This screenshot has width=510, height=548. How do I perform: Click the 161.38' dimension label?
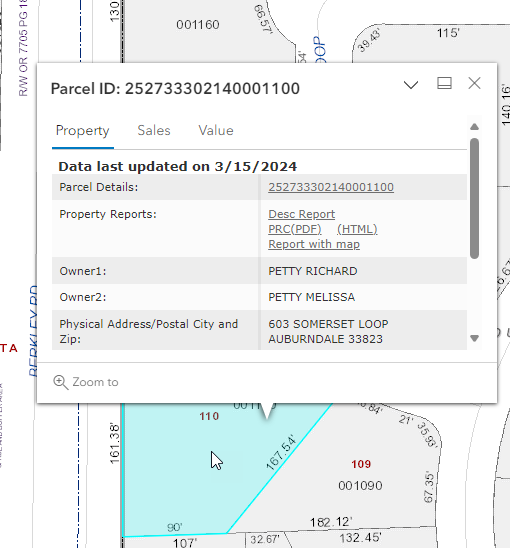[x=115, y=444]
